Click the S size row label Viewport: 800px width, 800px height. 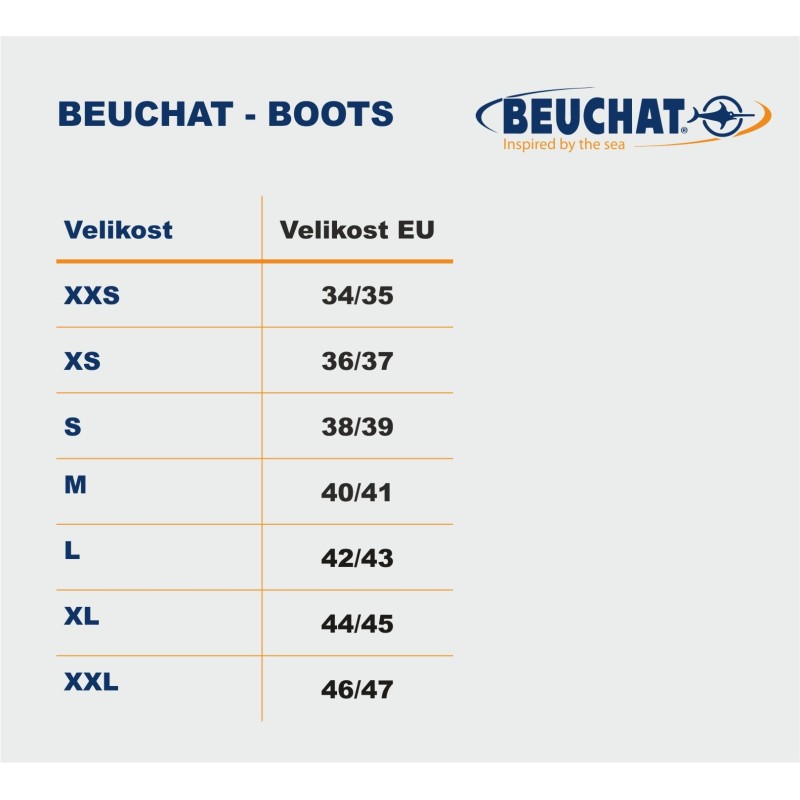pos(72,427)
